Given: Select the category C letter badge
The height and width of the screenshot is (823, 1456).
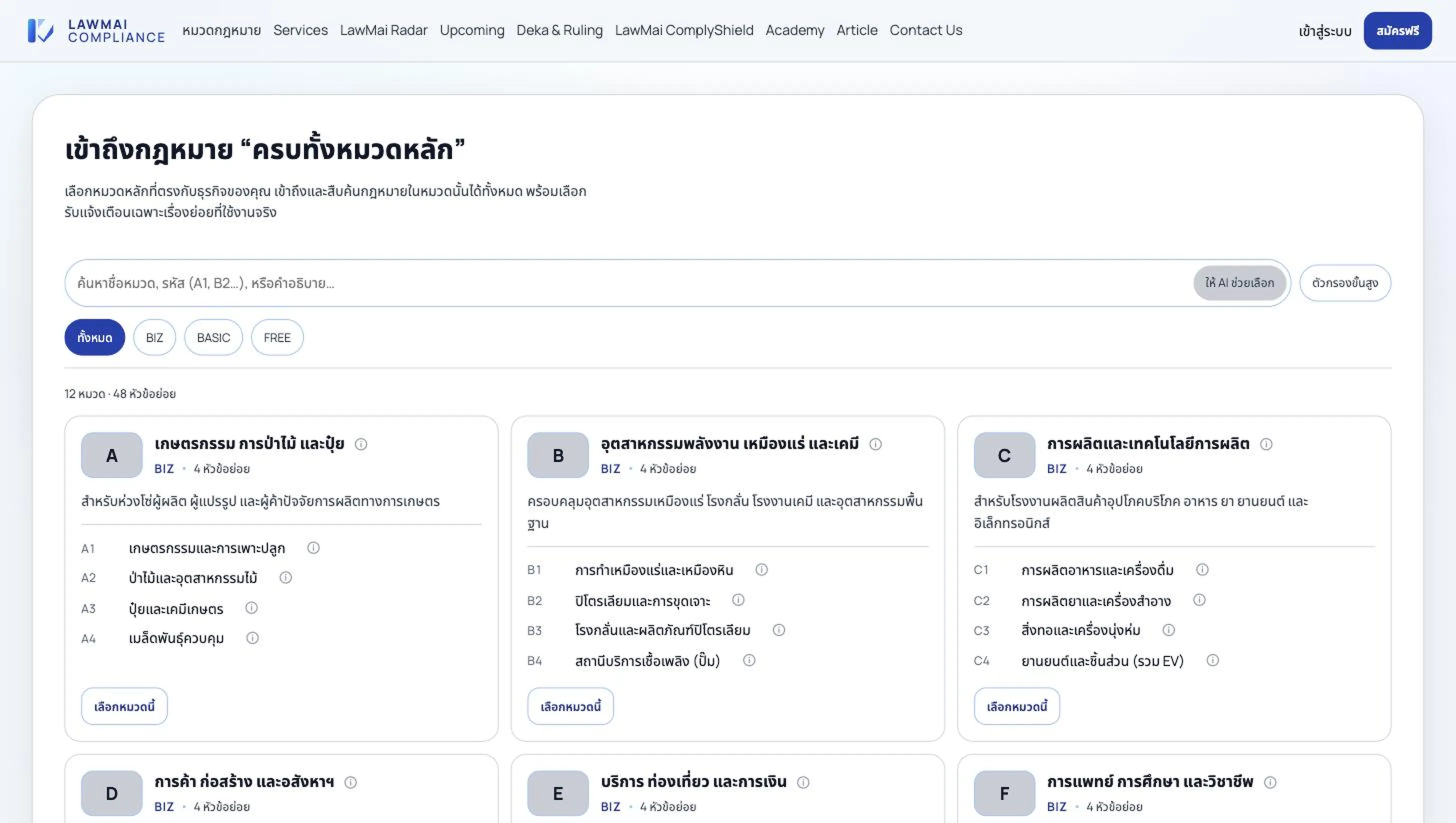Looking at the screenshot, I should (1004, 455).
